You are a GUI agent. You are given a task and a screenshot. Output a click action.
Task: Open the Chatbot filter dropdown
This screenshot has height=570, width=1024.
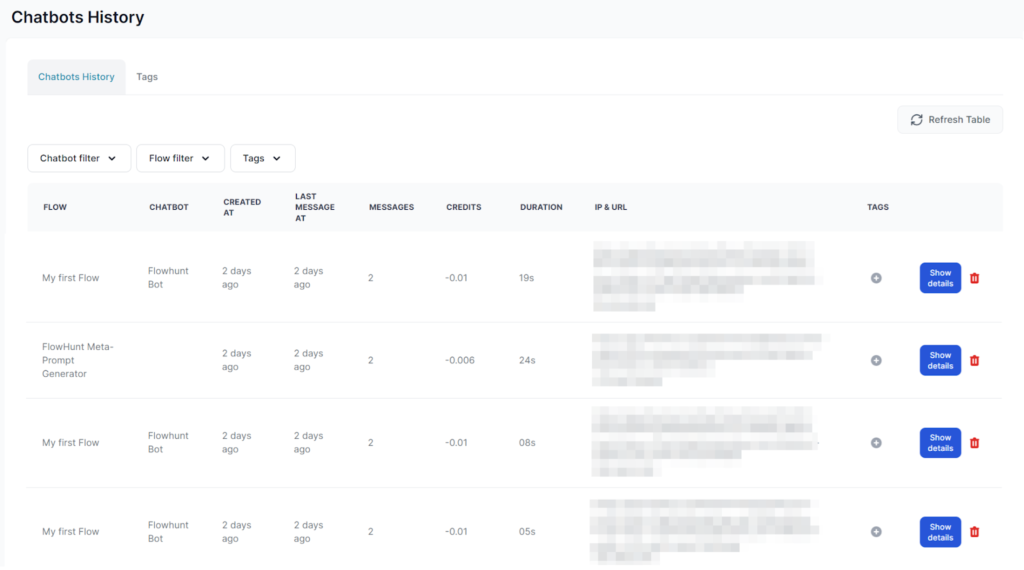click(x=79, y=158)
